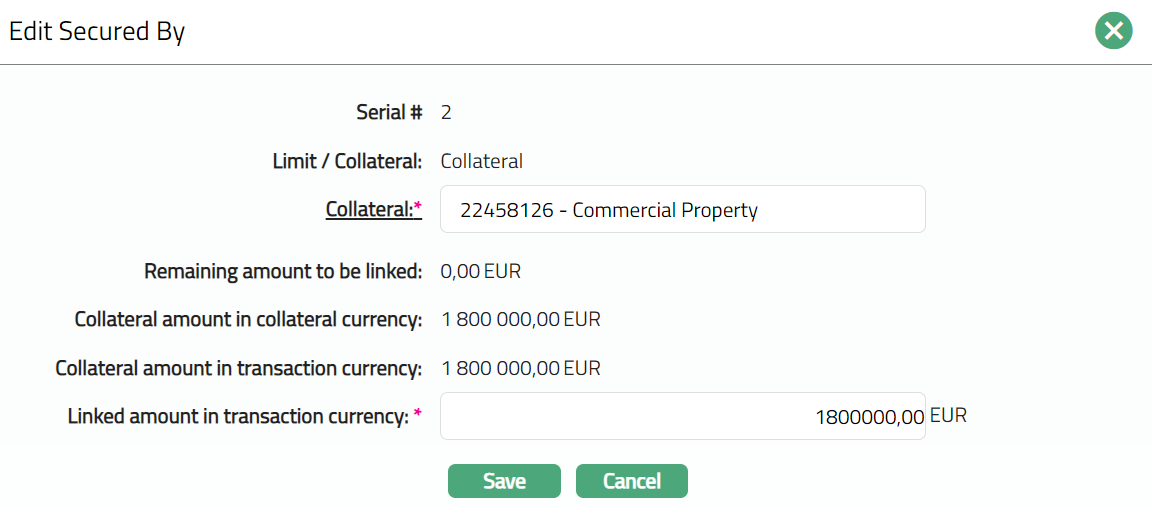Click Collateral amount in collateral currency label
Image resolution: width=1152 pixels, height=508 pixels.
click(x=248, y=320)
